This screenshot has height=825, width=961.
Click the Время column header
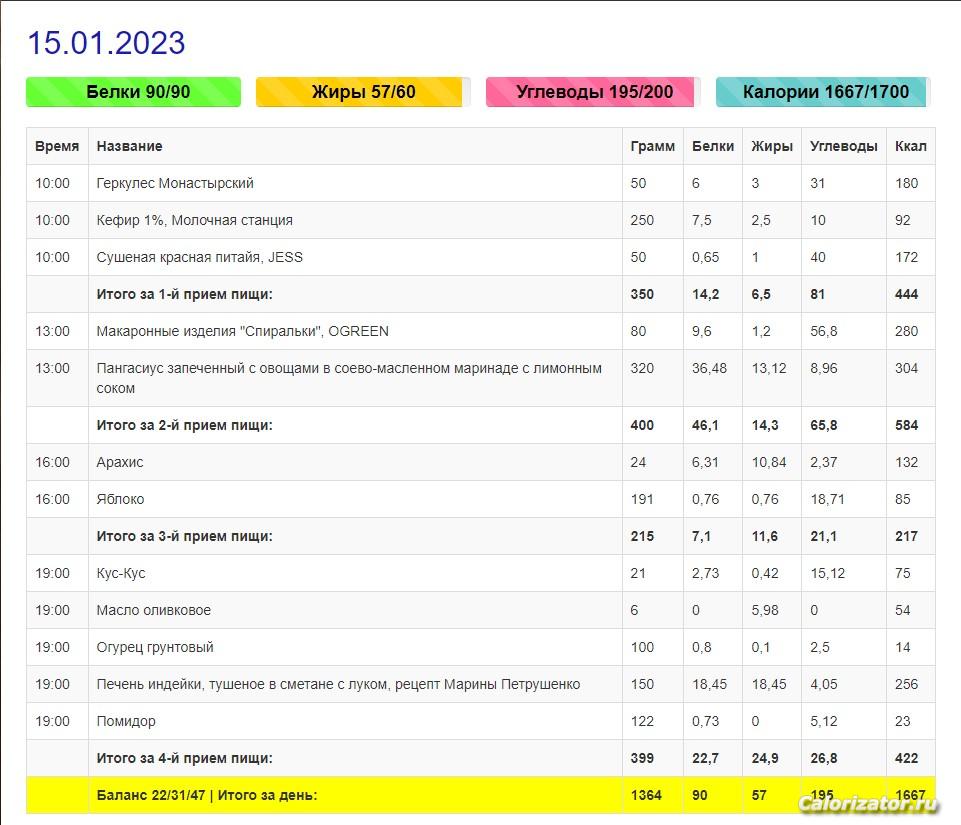point(57,146)
